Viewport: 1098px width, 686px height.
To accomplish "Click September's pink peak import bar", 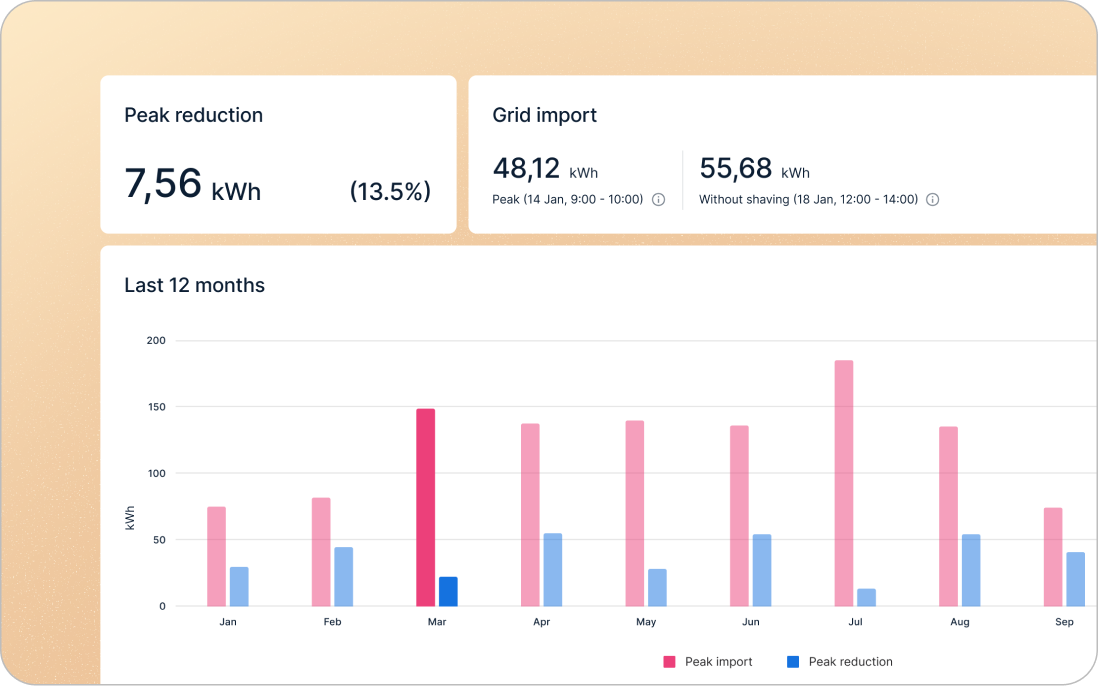I will [x=1052, y=556].
